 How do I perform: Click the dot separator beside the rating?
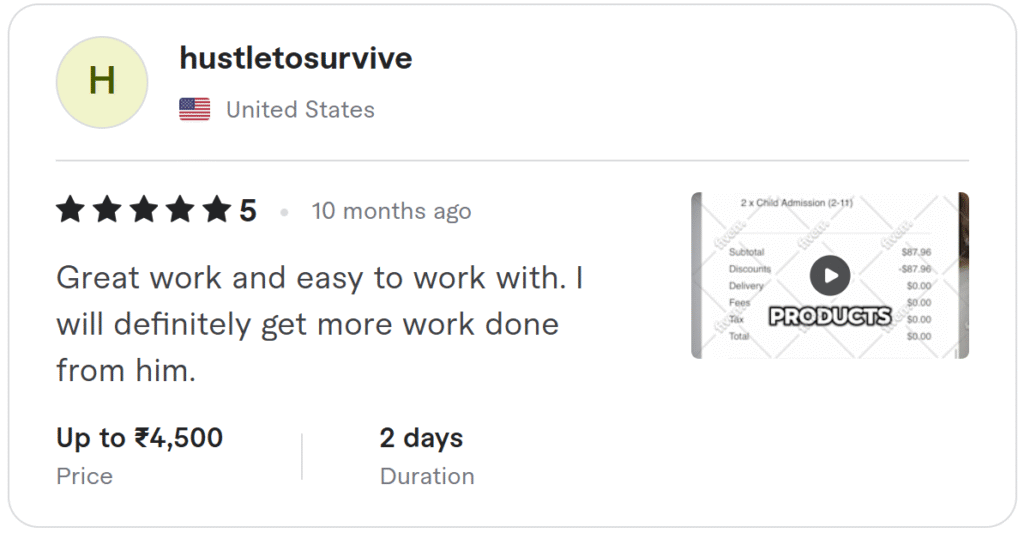point(284,212)
